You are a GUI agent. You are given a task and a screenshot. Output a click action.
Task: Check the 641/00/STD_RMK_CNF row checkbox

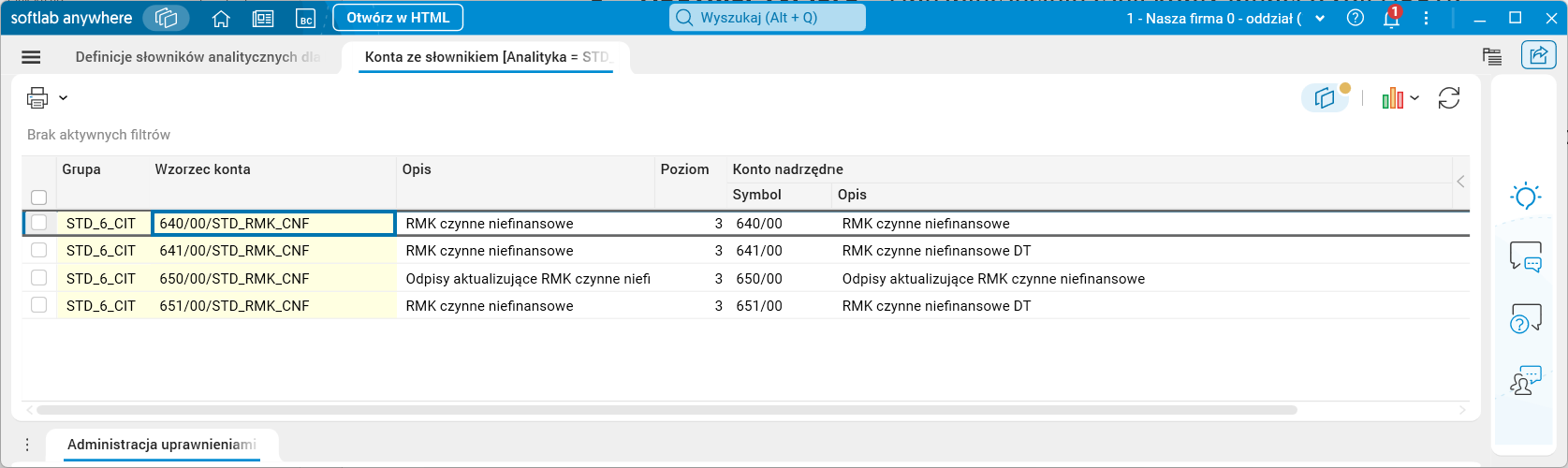coord(38,250)
